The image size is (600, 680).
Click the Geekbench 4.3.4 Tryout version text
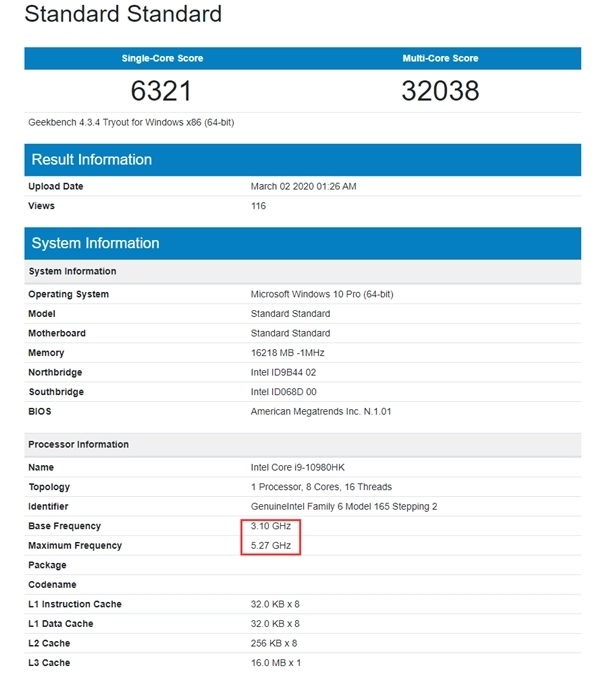click(131, 122)
